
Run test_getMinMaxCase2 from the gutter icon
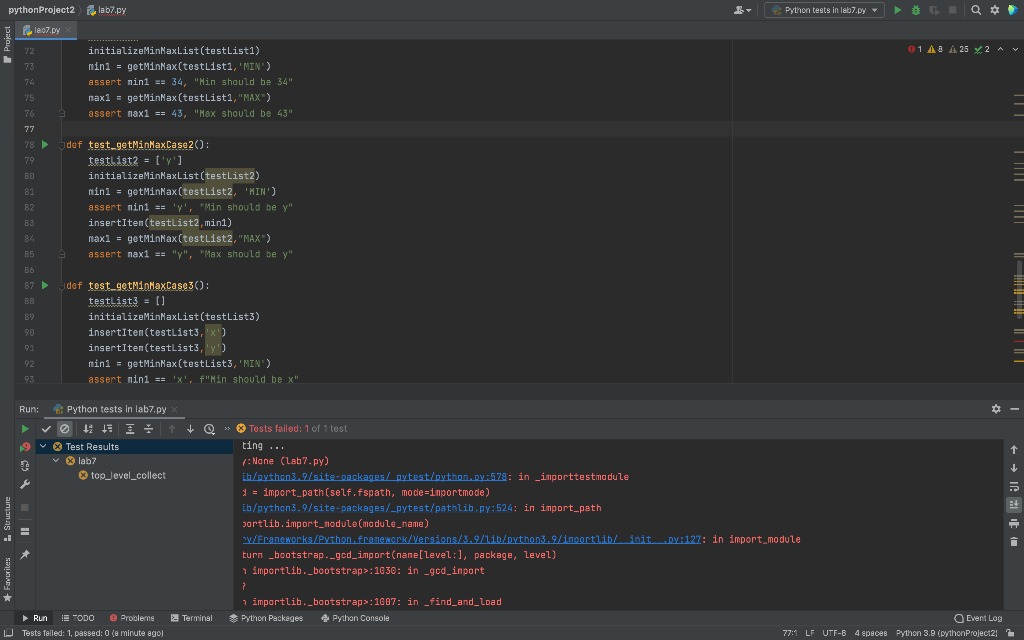[45, 144]
